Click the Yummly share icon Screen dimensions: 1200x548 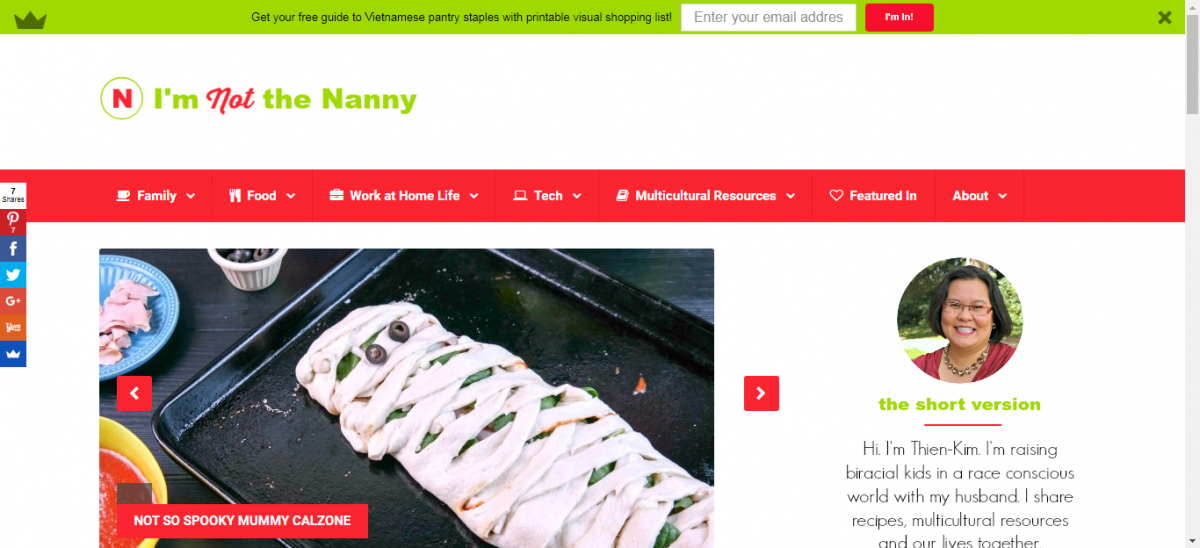pyautogui.click(x=13, y=327)
